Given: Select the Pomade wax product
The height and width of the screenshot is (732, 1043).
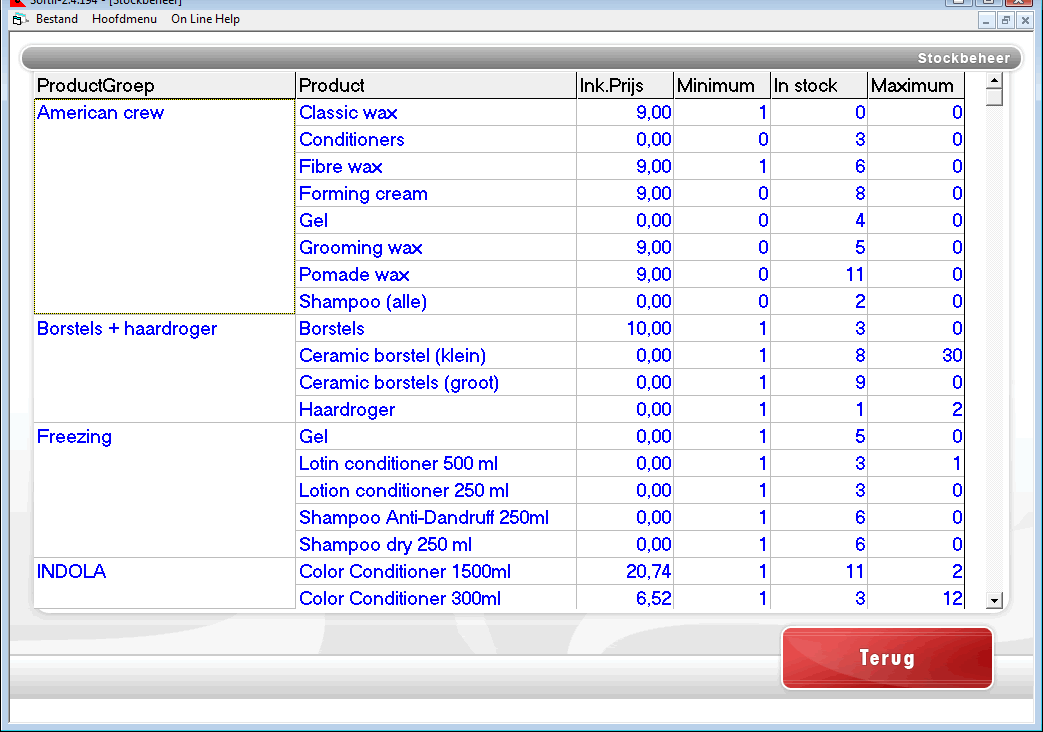Looking at the screenshot, I should [436, 274].
